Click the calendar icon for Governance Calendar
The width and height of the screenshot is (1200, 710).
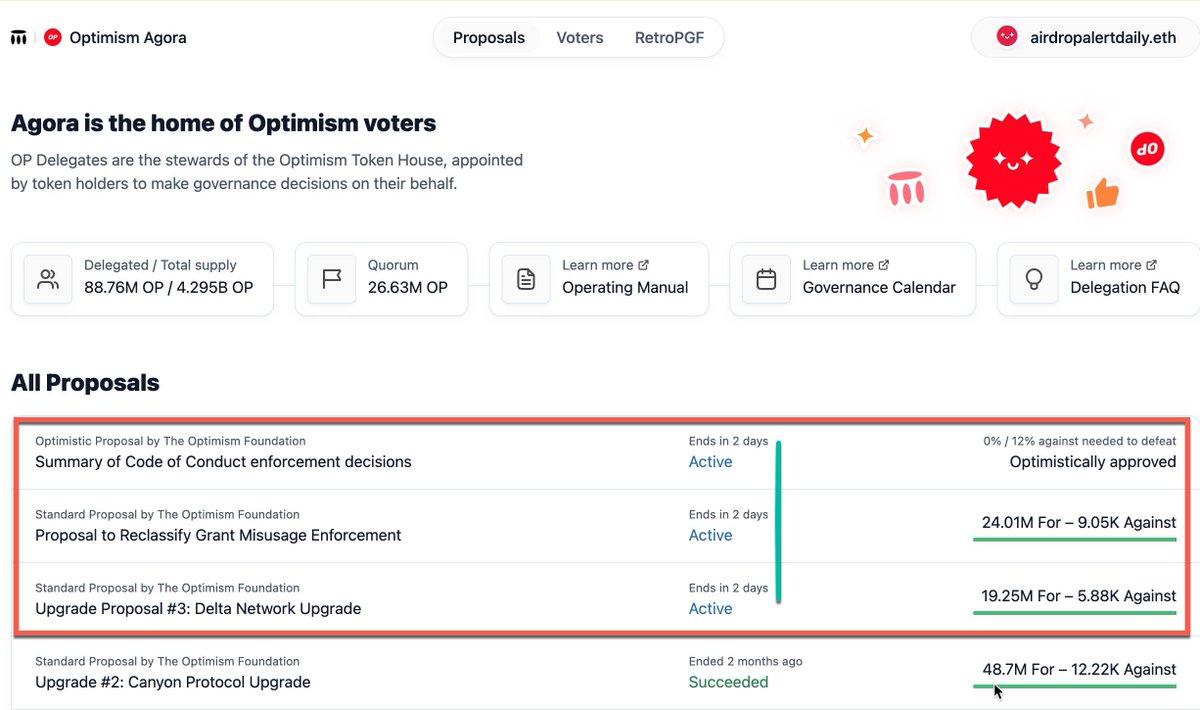point(766,279)
